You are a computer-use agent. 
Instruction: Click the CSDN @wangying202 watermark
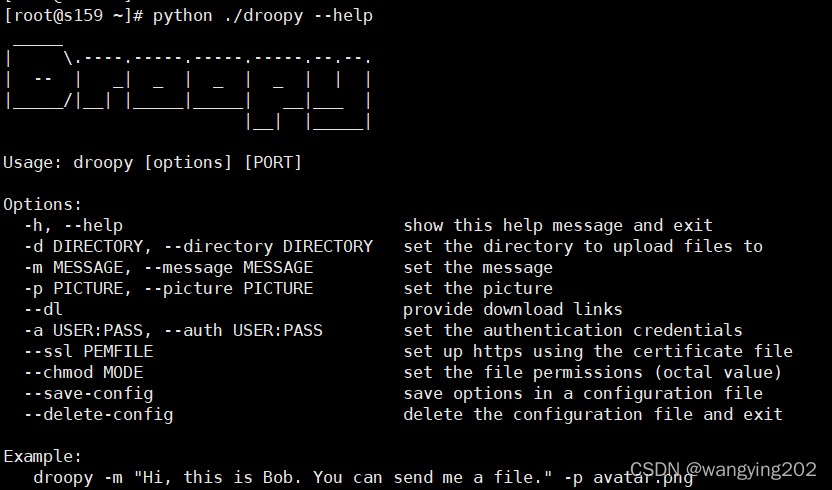(x=723, y=469)
